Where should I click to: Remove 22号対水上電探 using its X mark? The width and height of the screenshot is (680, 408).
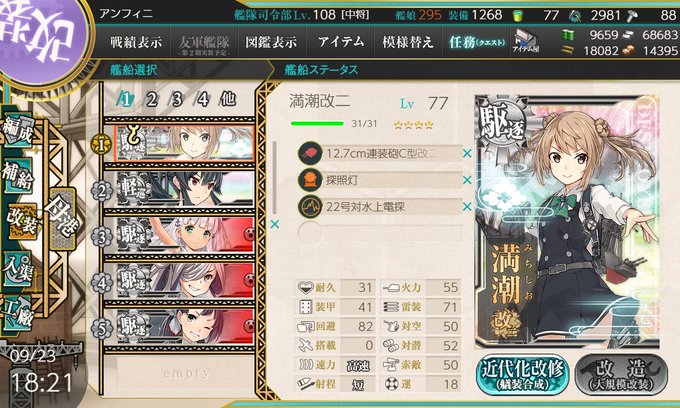click(x=467, y=207)
